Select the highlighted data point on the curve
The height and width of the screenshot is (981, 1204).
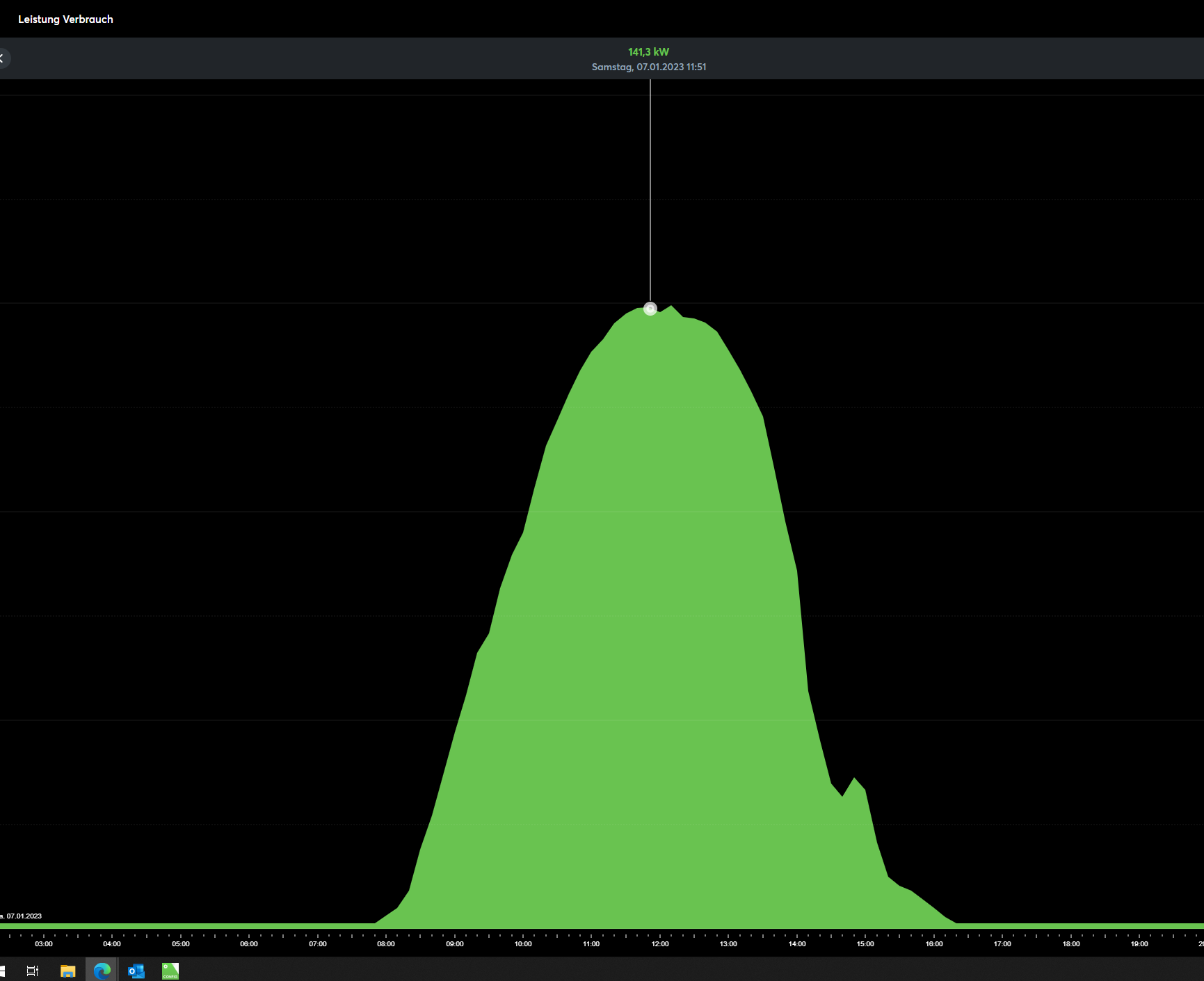click(x=650, y=309)
